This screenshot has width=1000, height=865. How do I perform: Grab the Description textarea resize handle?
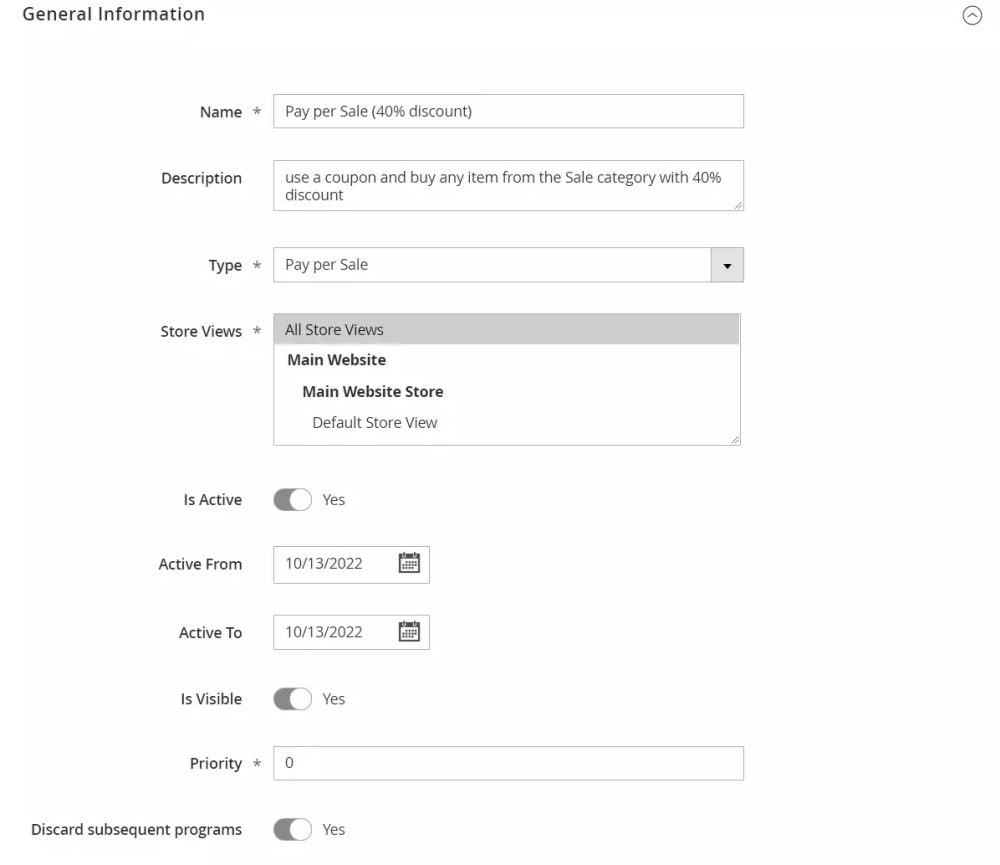[x=738, y=205]
